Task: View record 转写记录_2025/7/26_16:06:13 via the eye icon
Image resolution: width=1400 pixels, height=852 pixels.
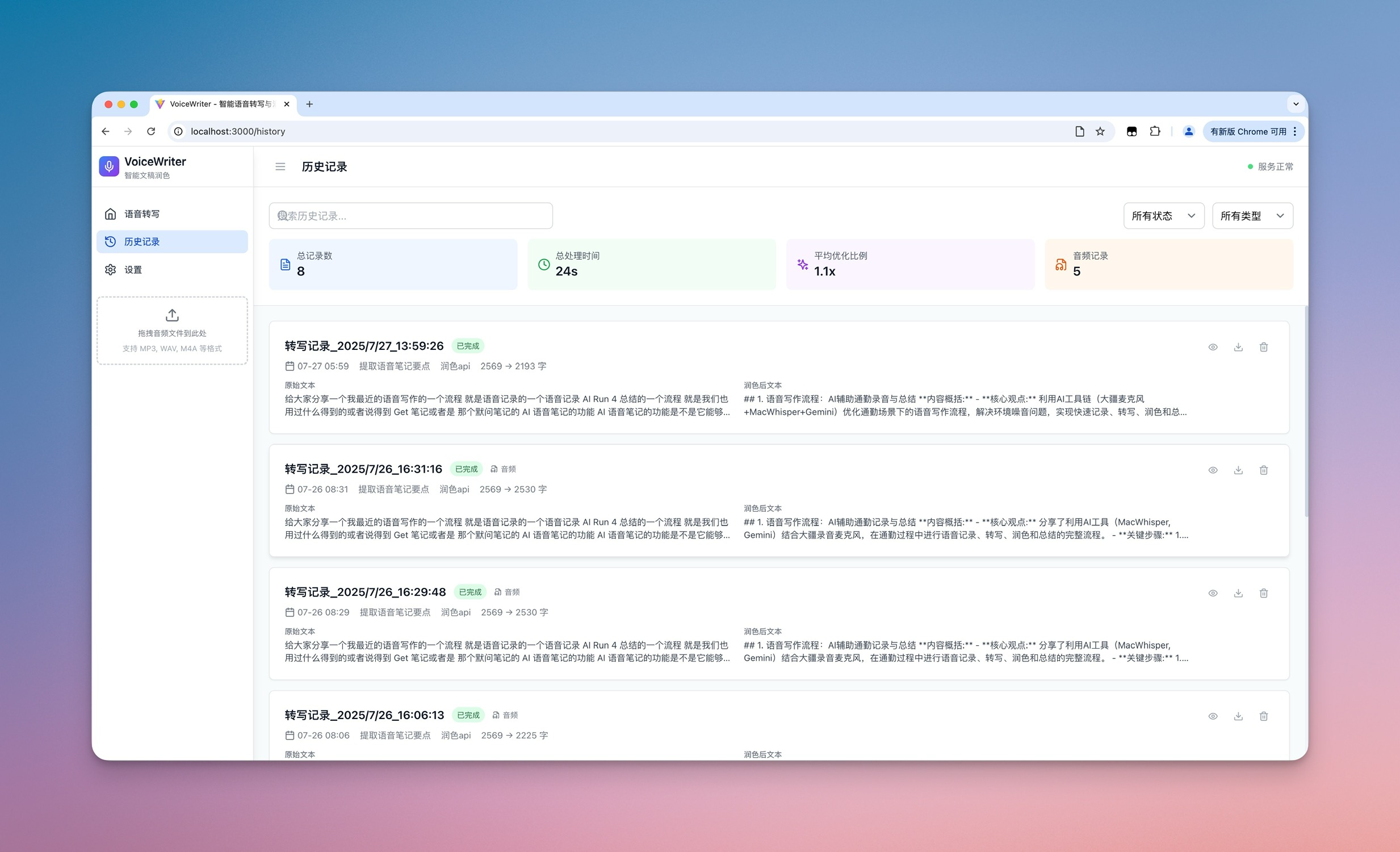Action: pyautogui.click(x=1213, y=716)
